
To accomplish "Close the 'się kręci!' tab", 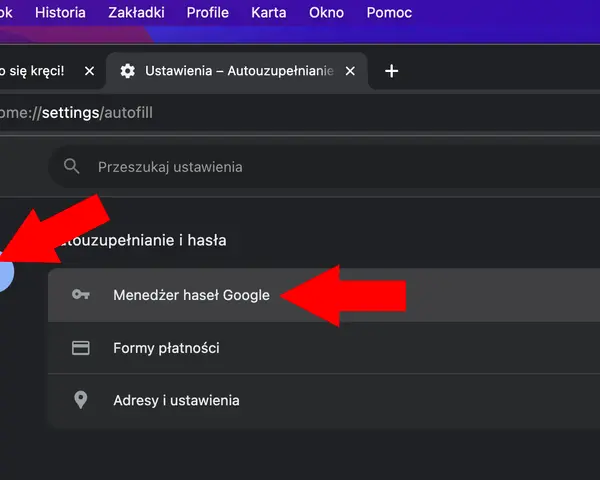I will 90,71.
